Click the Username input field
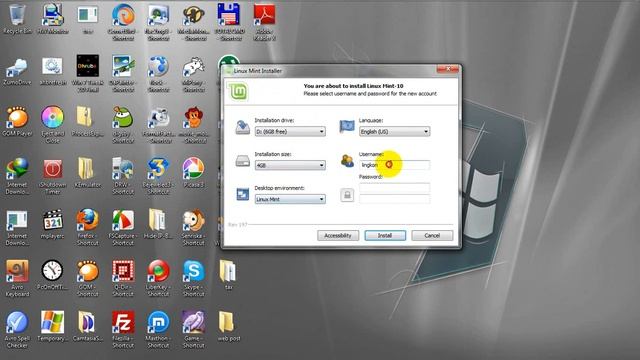Screen dimensions: 640x360 click(394, 165)
